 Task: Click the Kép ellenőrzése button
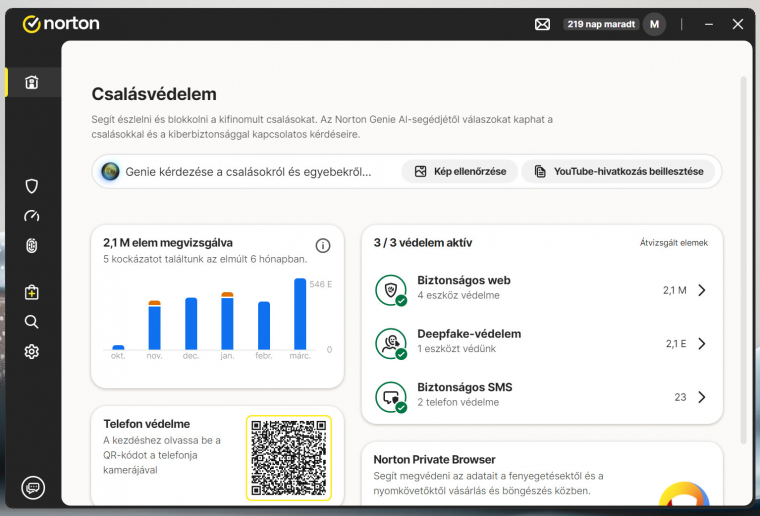[460, 172]
